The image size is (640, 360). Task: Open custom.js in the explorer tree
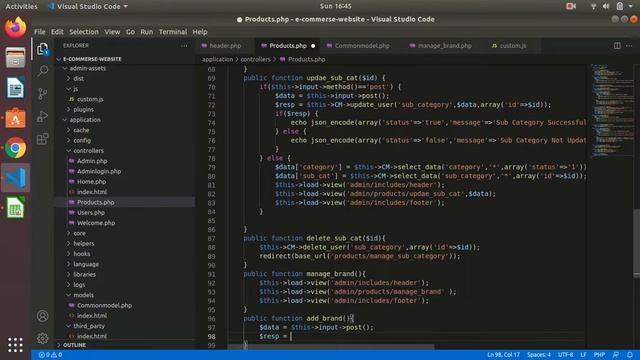(x=90, y=99)
